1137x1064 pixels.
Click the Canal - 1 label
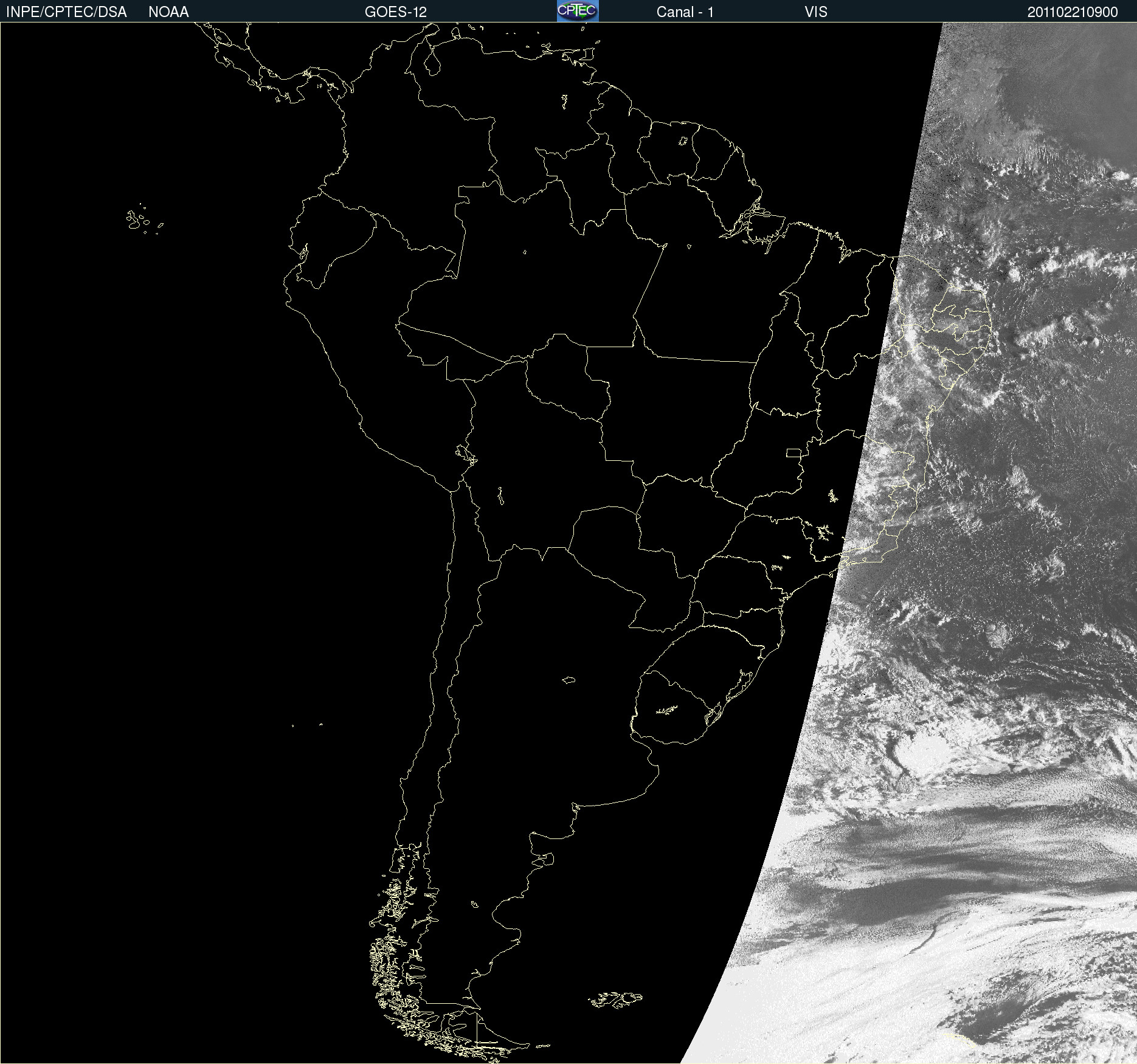pos(685,12)
